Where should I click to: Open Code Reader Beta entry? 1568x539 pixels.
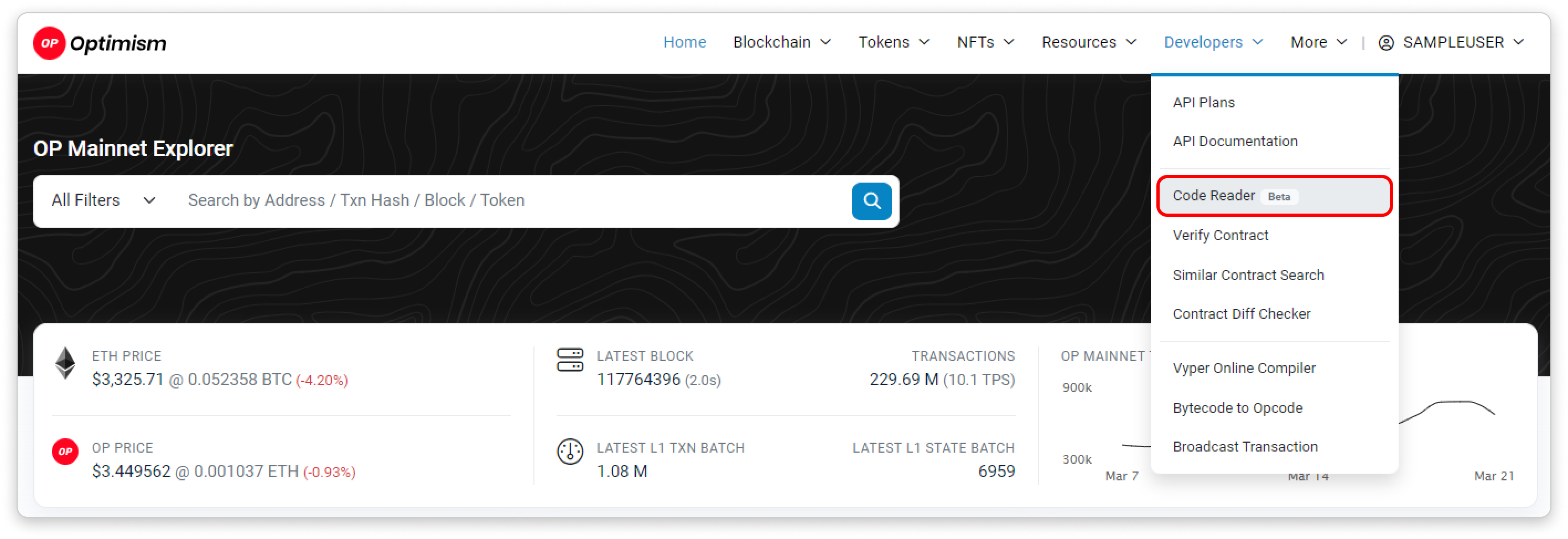point(1274,196)
